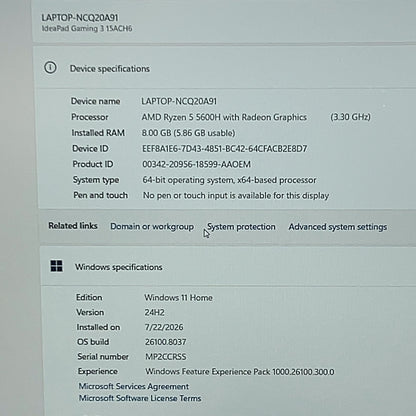
Task: Click the System type label
Action: [96, 180]
